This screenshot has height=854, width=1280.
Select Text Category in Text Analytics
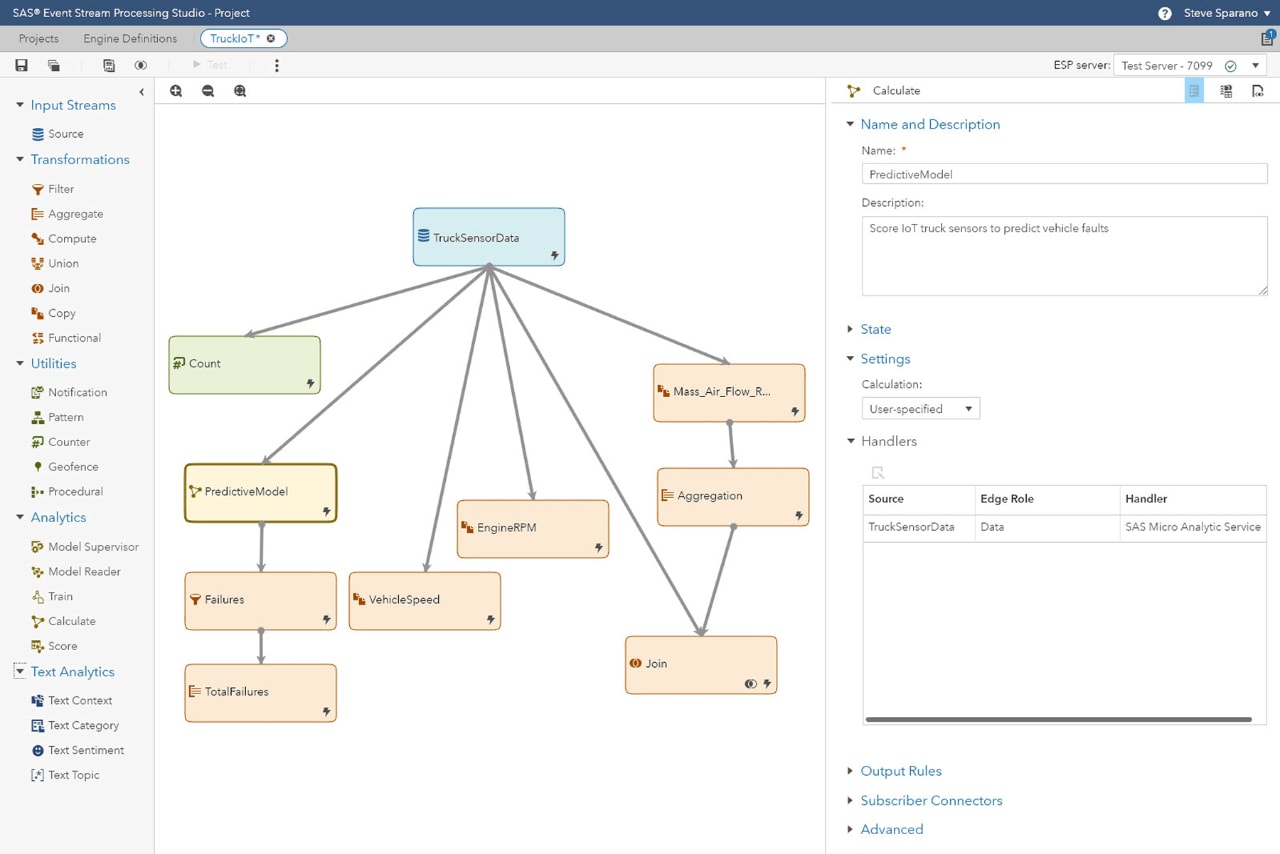pos(75,726)
